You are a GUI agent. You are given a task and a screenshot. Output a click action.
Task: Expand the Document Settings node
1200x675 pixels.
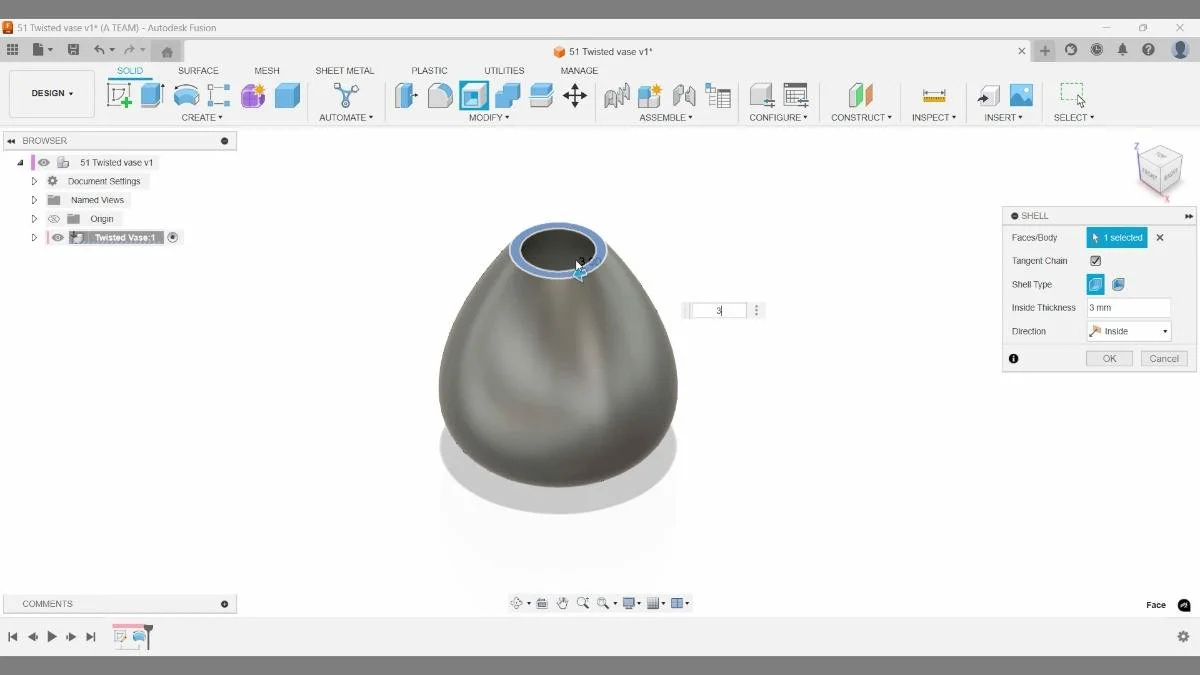tap(33, 180)
